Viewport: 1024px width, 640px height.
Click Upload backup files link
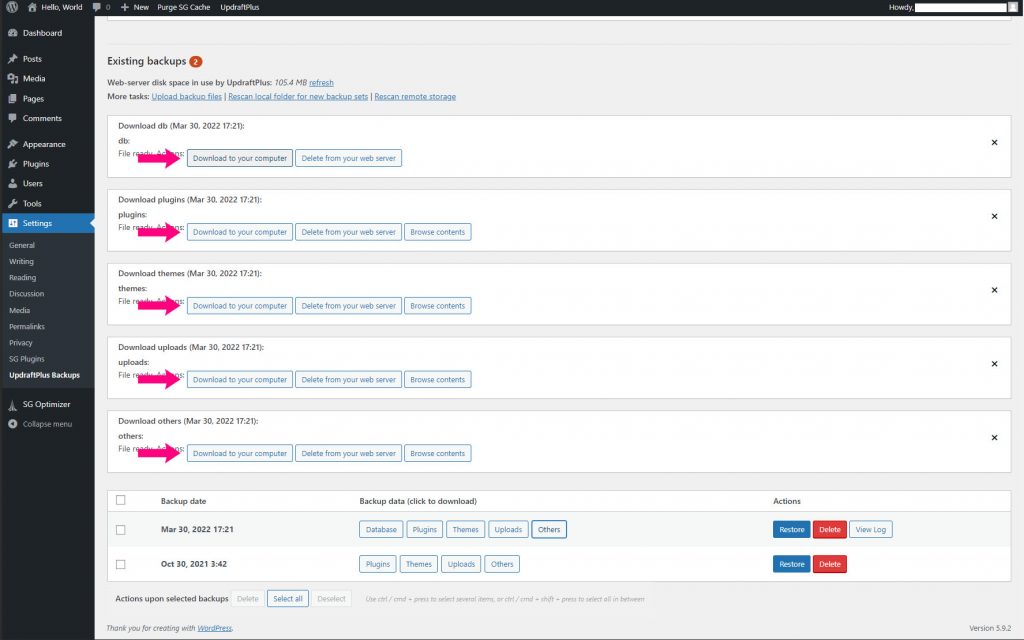pos(187,97)
